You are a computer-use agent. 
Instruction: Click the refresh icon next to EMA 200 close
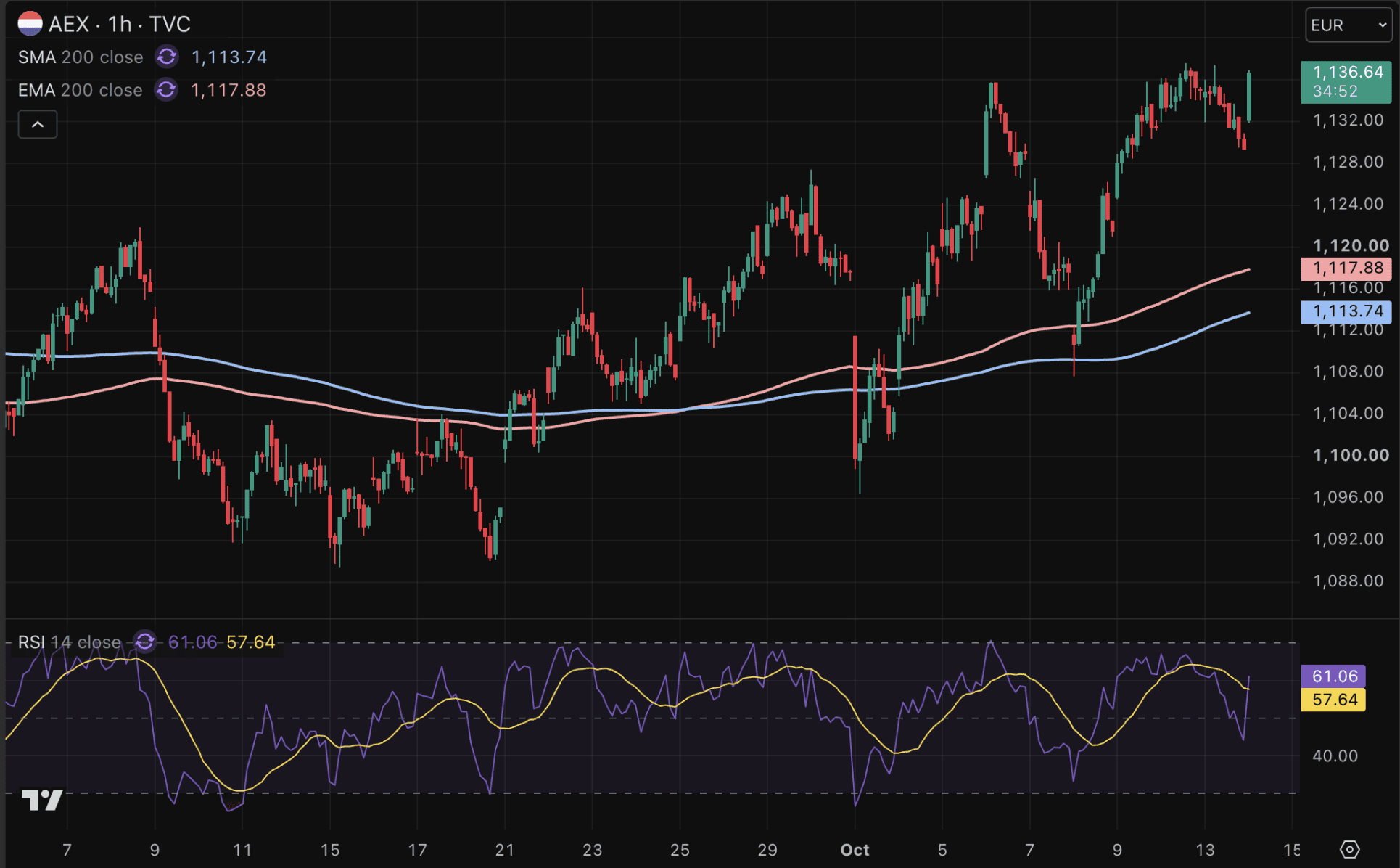pos(166,90)
